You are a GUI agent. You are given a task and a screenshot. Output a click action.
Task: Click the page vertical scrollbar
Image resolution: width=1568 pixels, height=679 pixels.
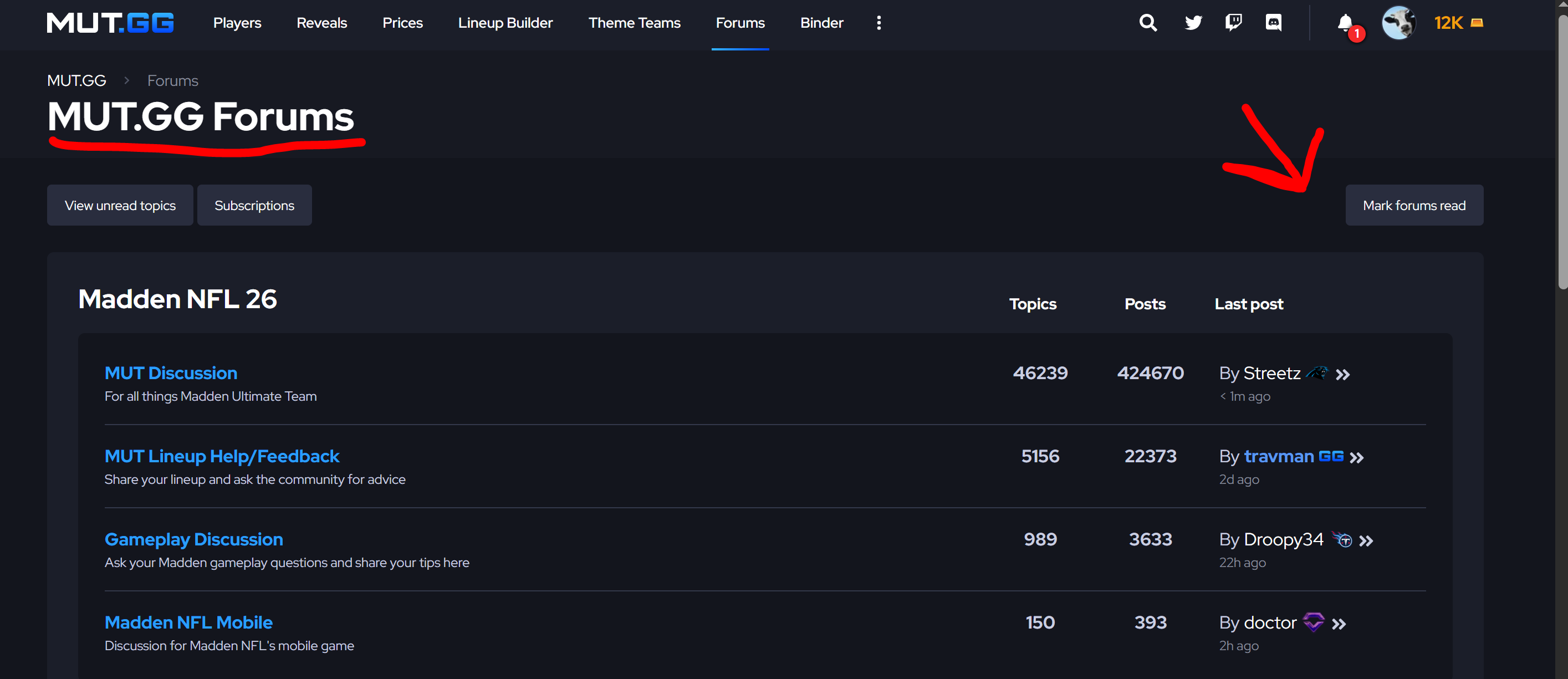click(1562, 152)
